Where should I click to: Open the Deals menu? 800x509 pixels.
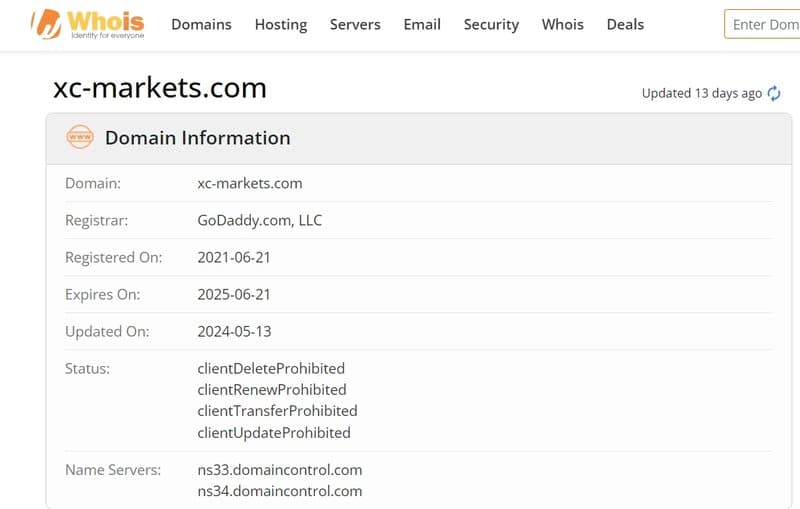[625, 24]
